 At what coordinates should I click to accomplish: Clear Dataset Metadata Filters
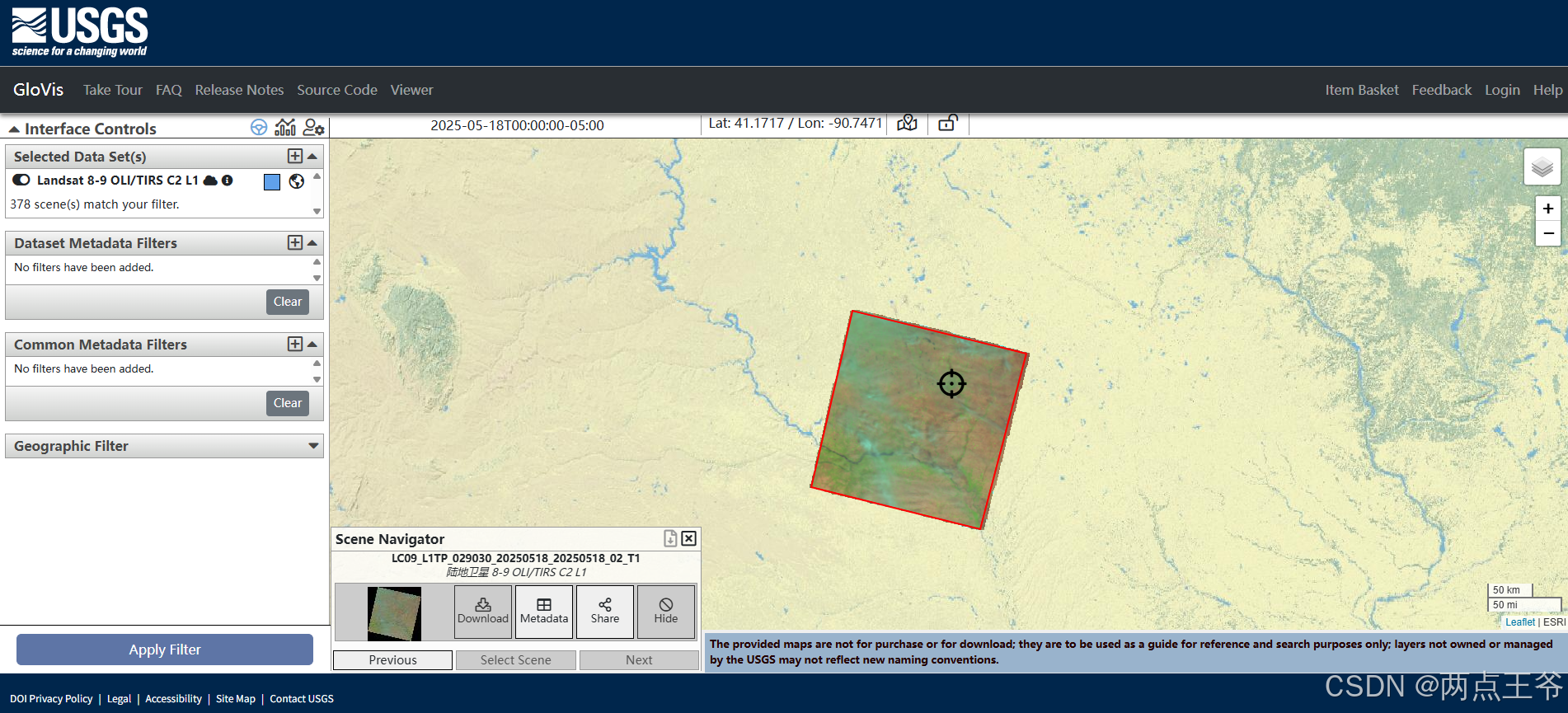point(288,302)
